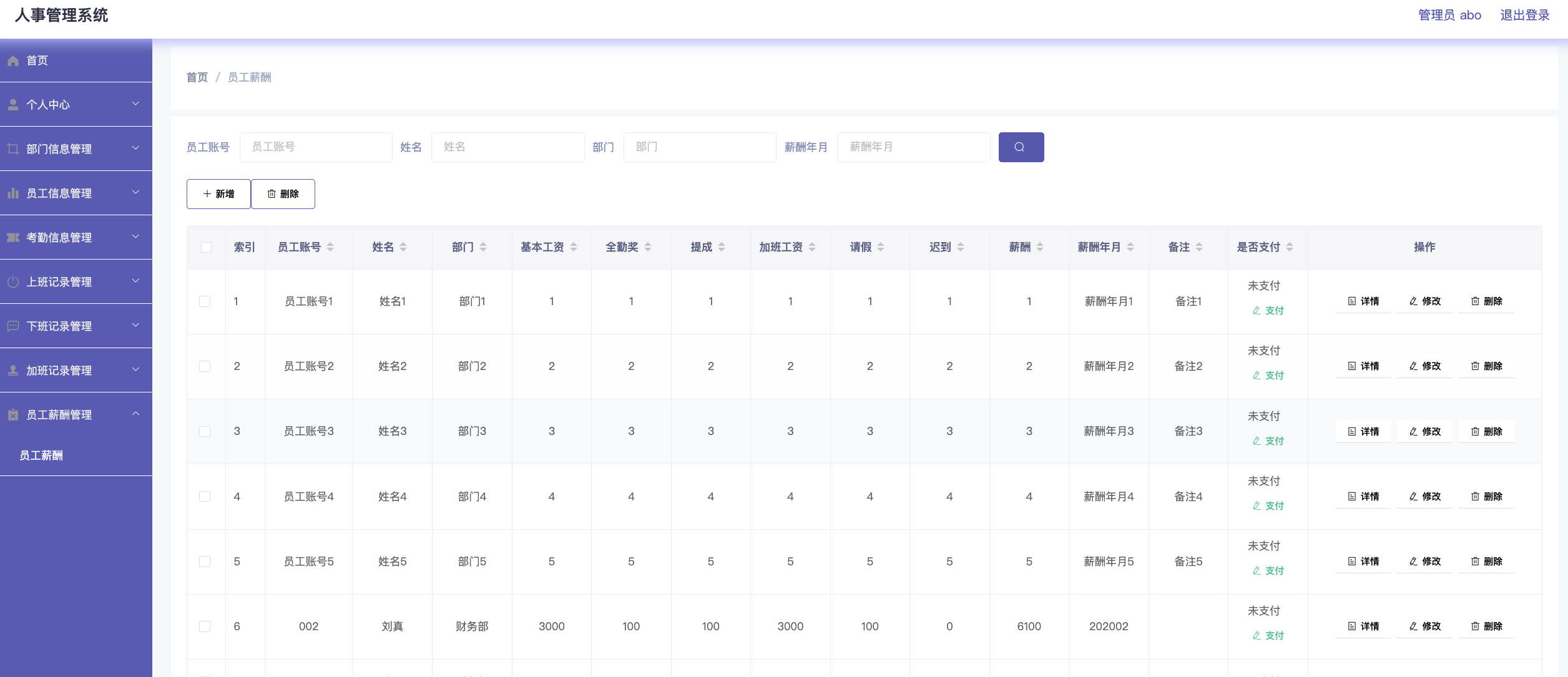The width and height of the screenshot is (1568, 677).
Task: Click the 考勤信息管理 icon
Action: [x=13, y=238]
